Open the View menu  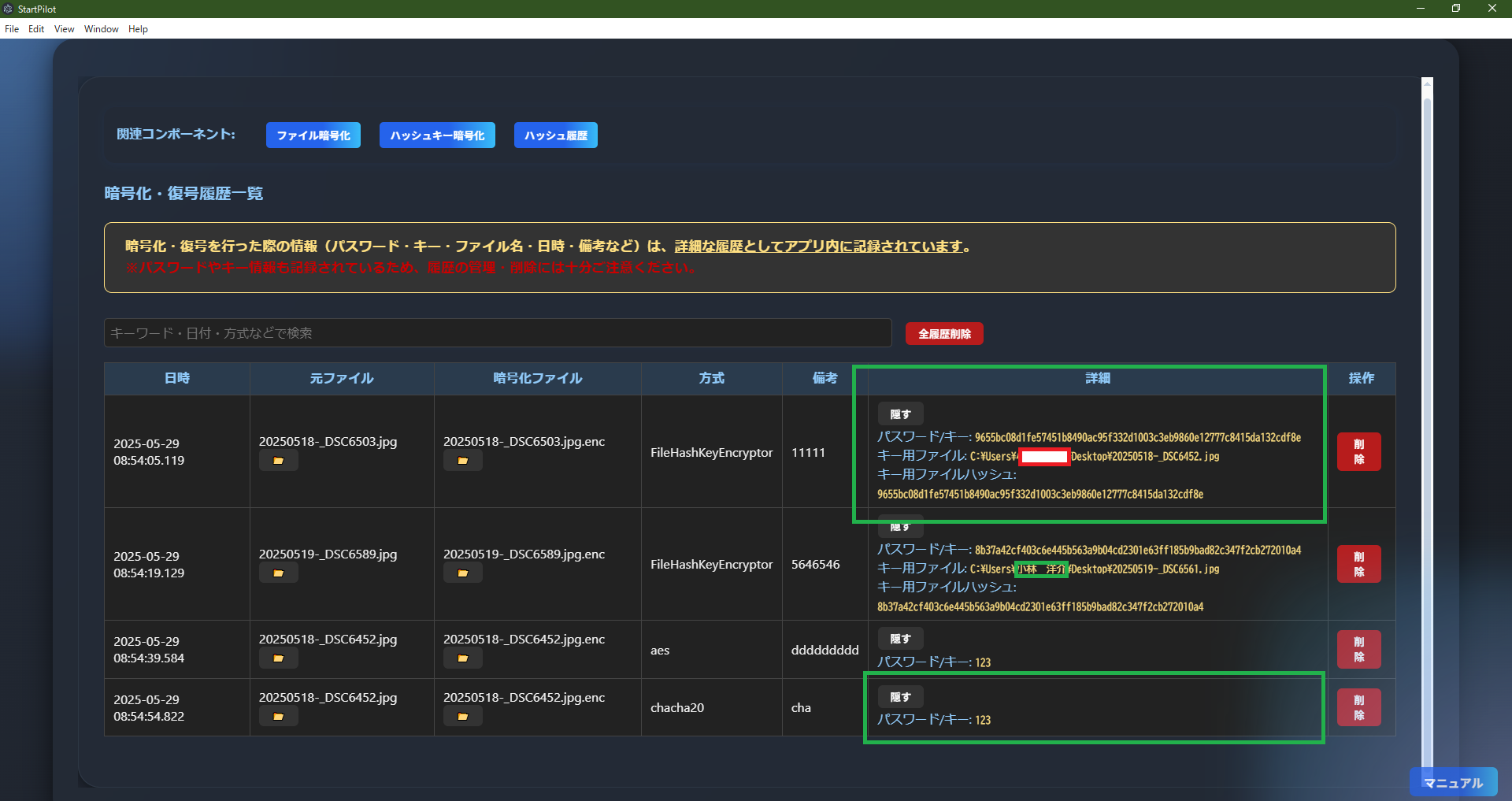(x=63, y=29)
